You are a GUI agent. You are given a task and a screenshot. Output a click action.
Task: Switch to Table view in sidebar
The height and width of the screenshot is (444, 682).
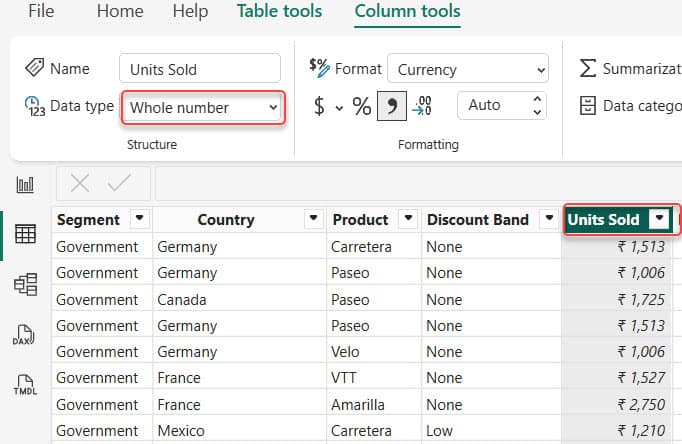point(25,234)
